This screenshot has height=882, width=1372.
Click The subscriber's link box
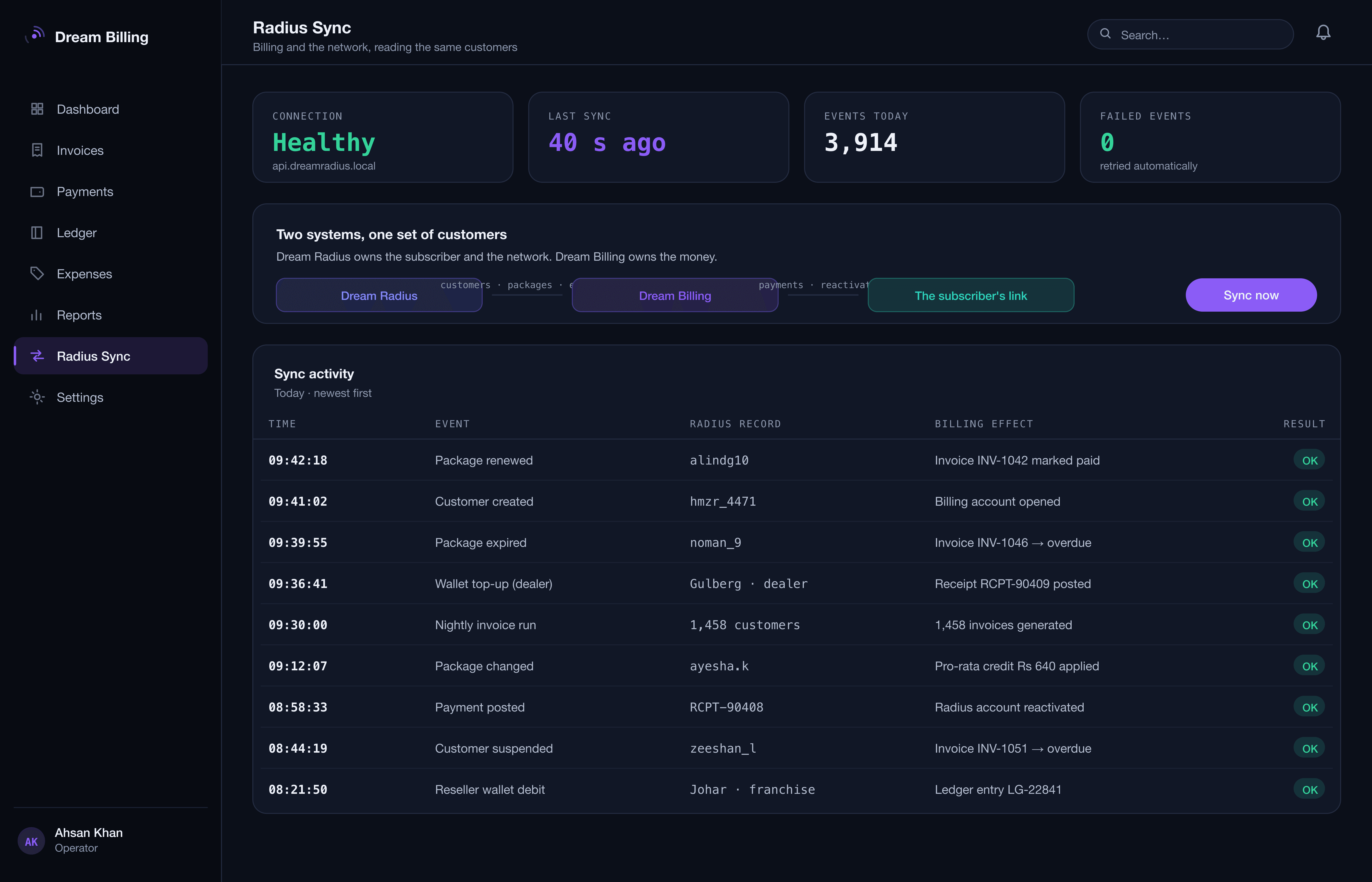[x=971, y=295]
